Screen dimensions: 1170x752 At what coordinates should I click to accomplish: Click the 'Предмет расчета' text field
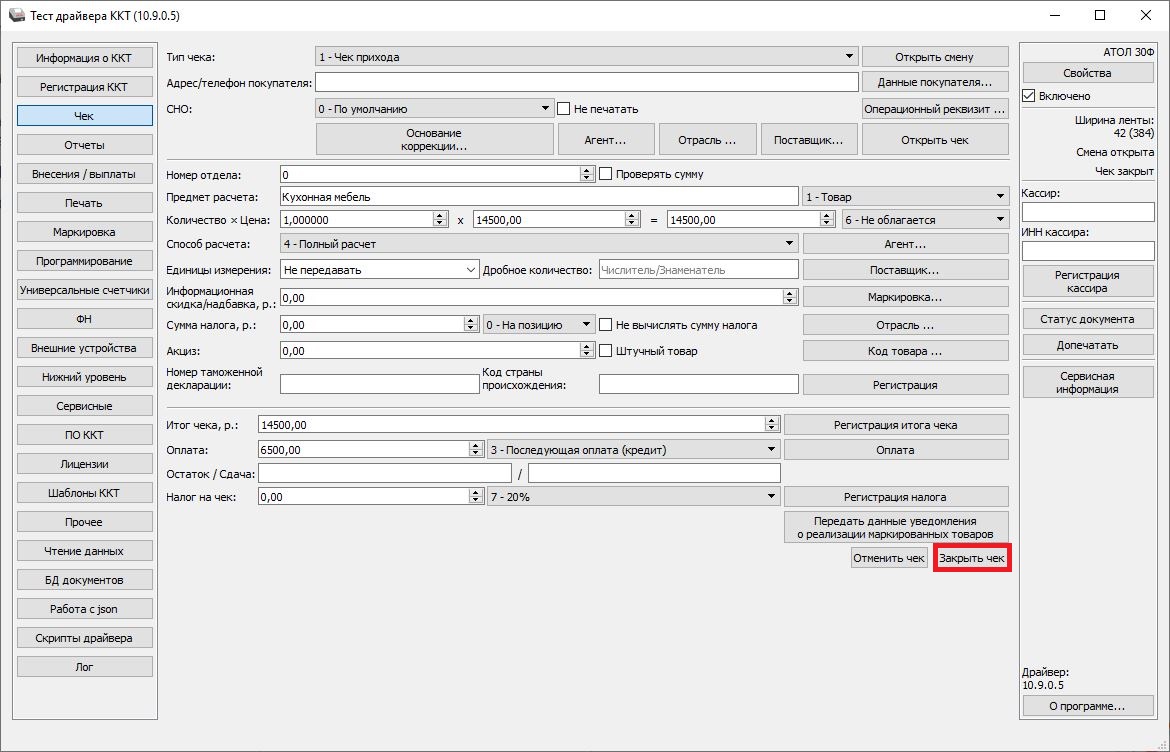(538, 197)
